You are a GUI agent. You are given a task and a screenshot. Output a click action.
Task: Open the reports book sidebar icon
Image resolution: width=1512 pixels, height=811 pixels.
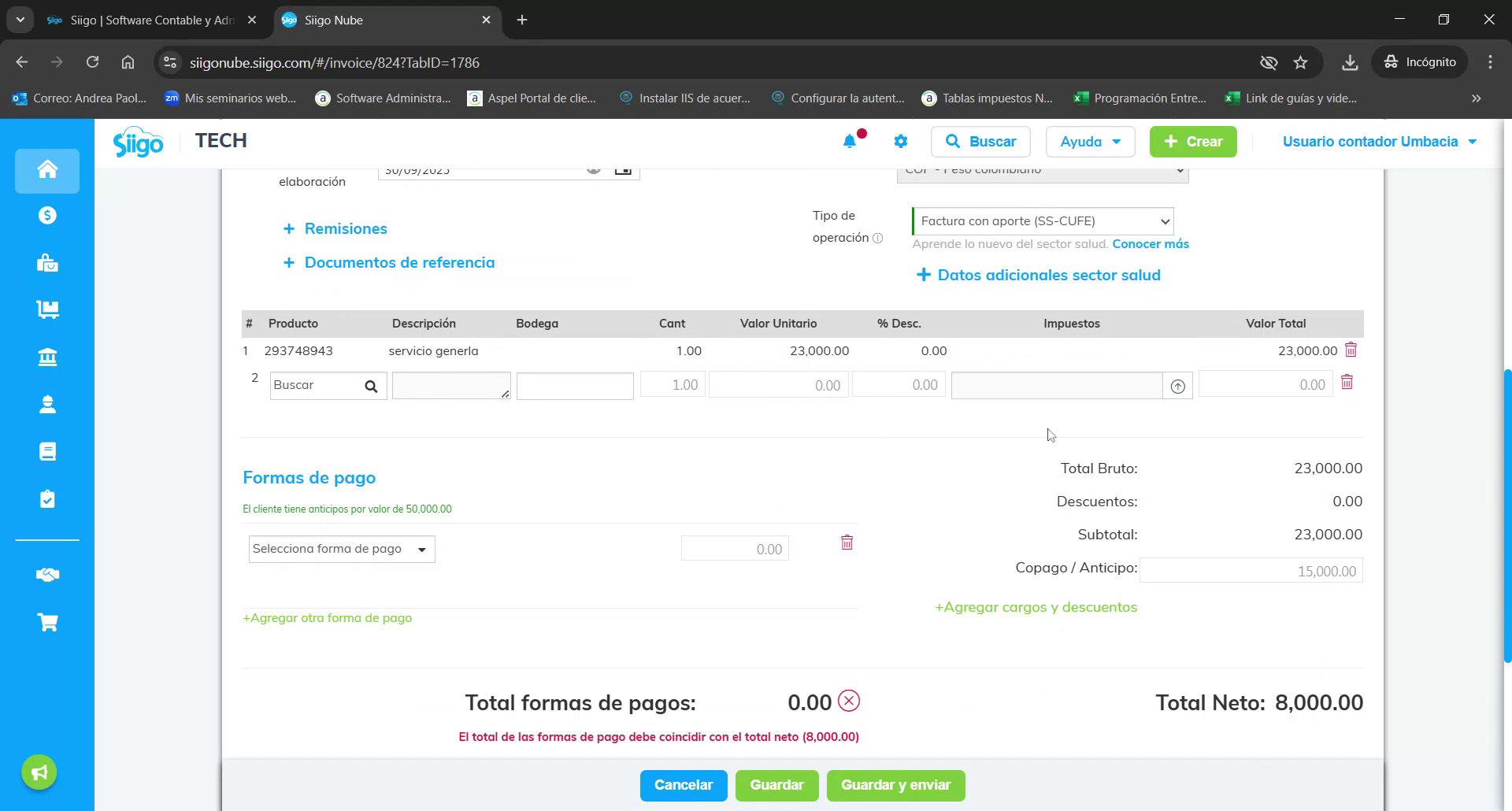47,451
